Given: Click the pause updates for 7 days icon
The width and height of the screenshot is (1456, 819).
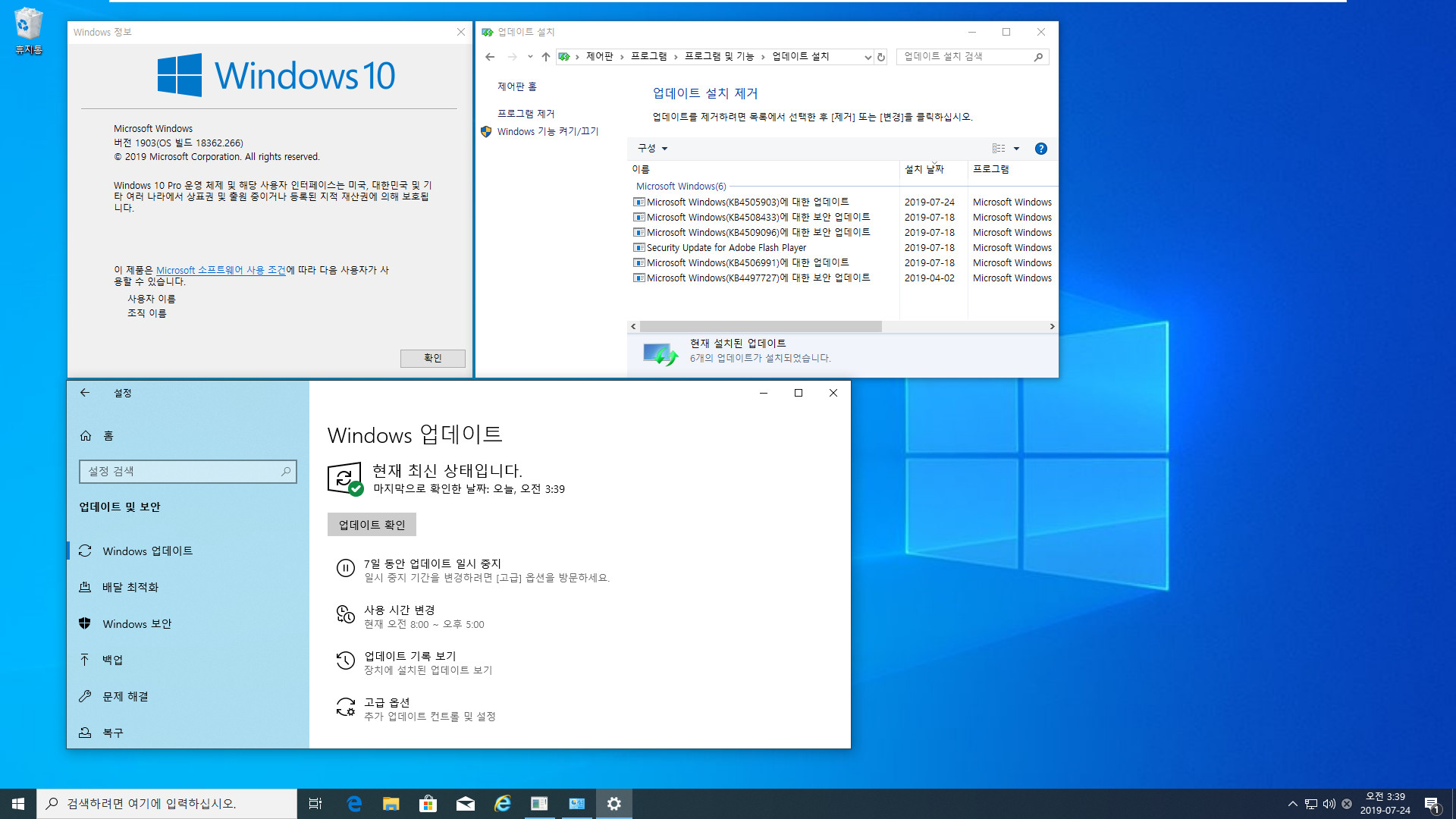Looking at the screenshot, I should pos(346,568).
